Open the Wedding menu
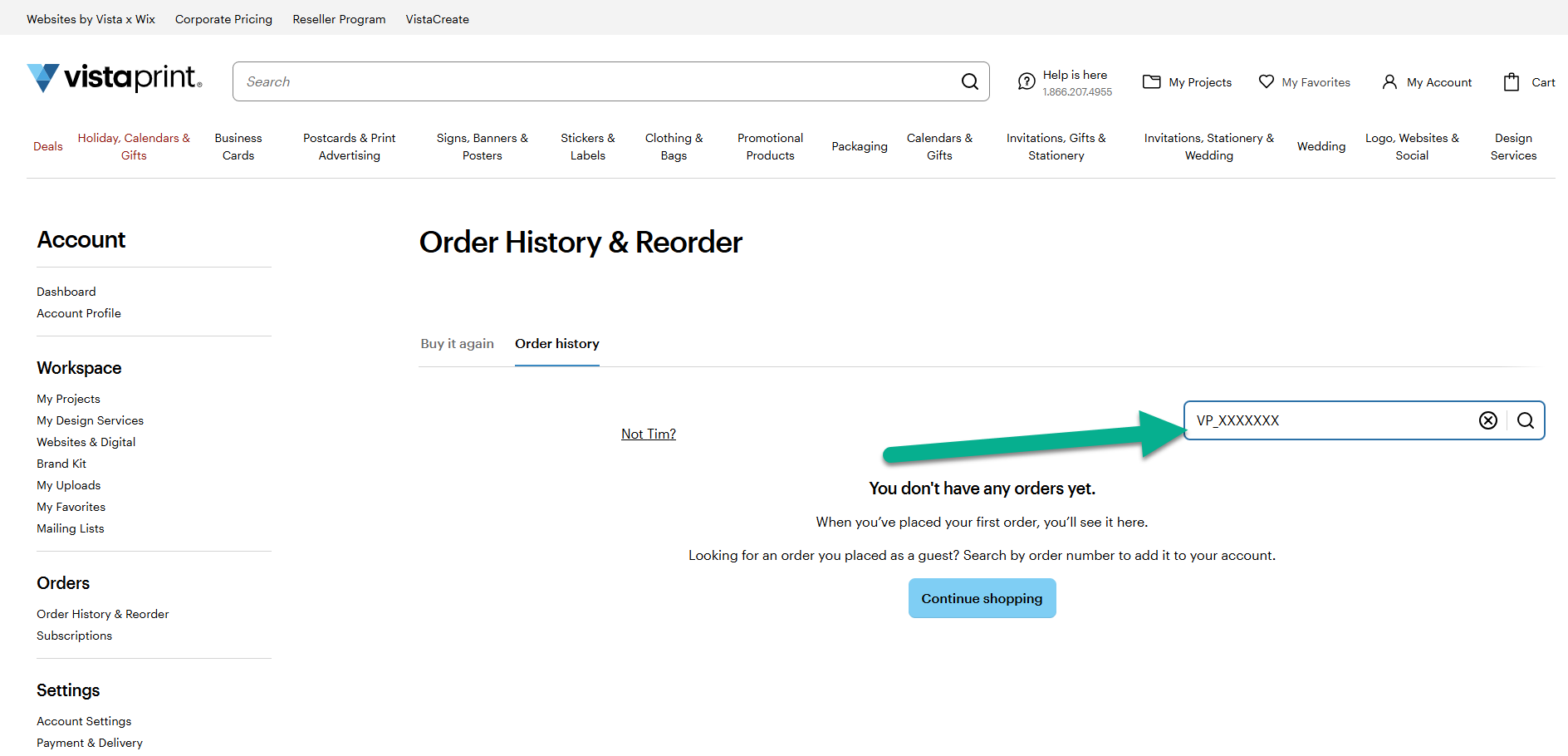1568x756 pixels. [1321, 146]
